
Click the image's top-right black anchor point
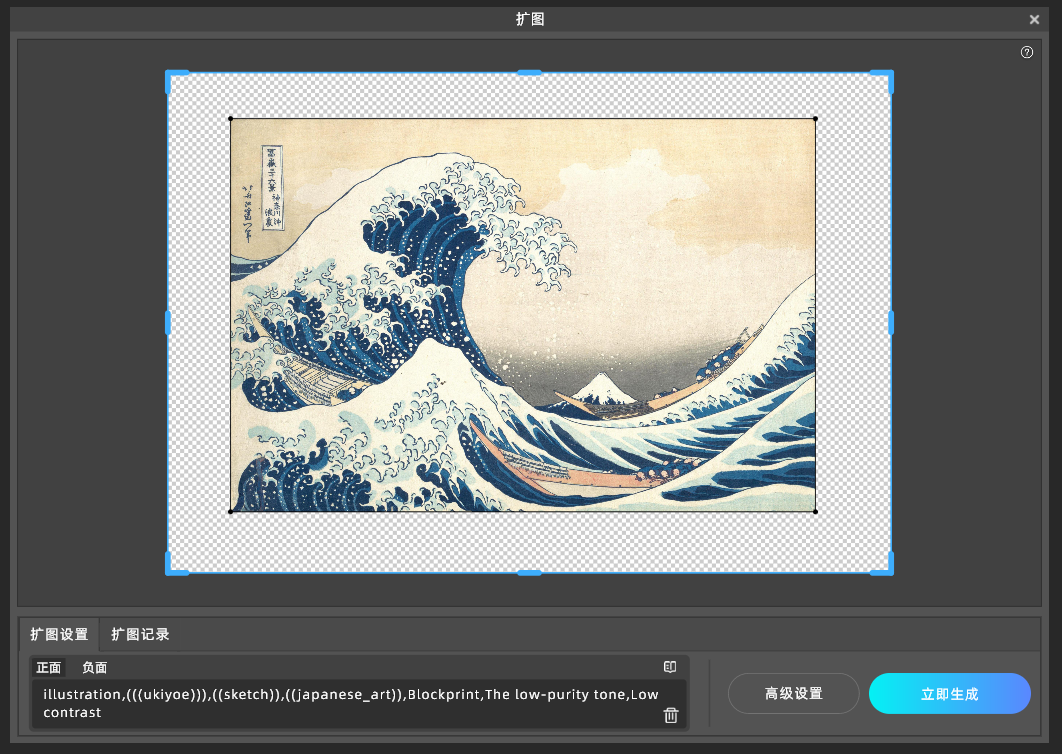point(815,119)
